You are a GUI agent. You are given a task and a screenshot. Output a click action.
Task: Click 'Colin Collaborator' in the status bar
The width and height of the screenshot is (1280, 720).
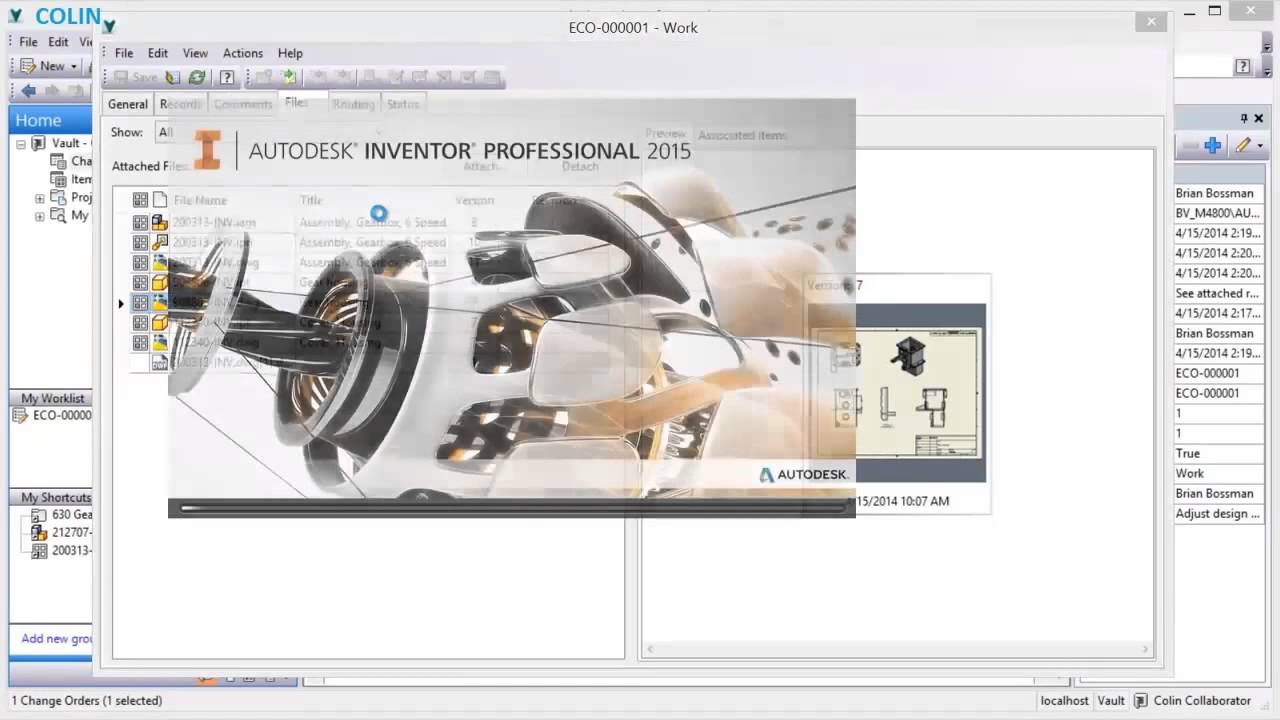pos(1202,701)
